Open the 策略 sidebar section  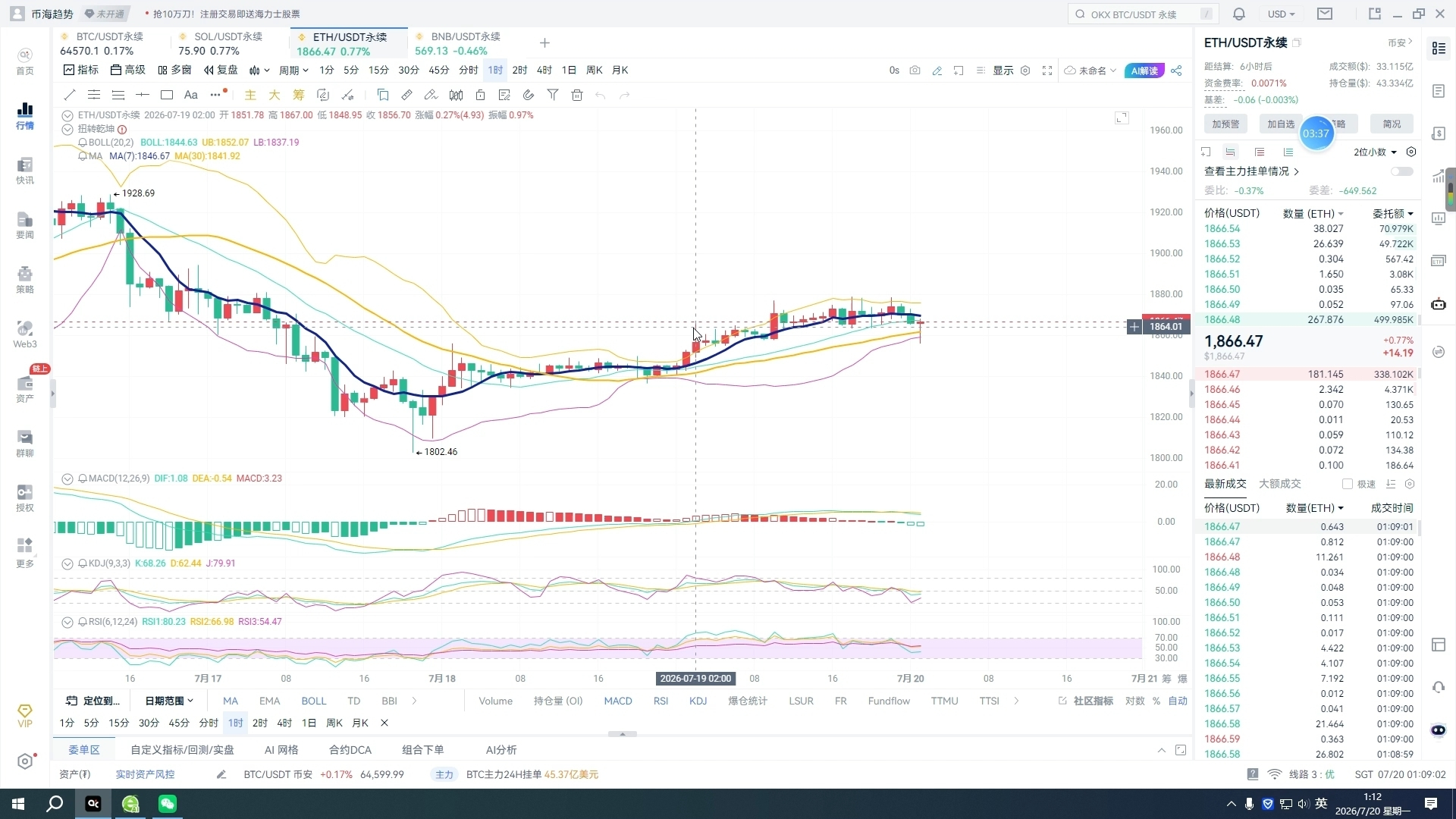[25, 280]
